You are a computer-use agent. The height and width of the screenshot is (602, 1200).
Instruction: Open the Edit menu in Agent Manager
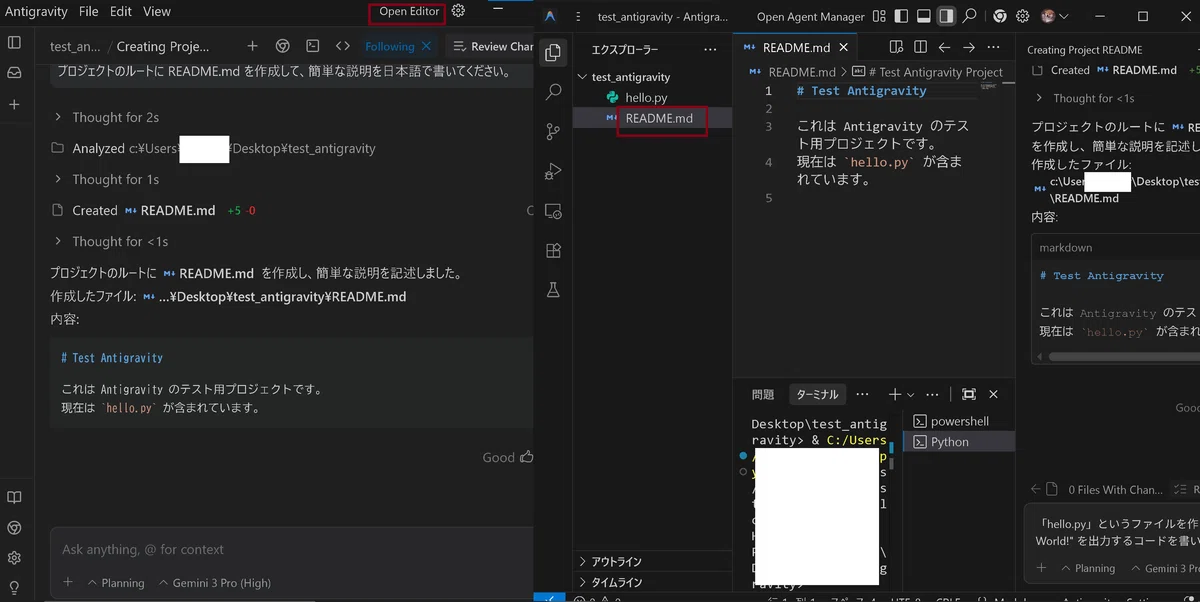point(121,12)
